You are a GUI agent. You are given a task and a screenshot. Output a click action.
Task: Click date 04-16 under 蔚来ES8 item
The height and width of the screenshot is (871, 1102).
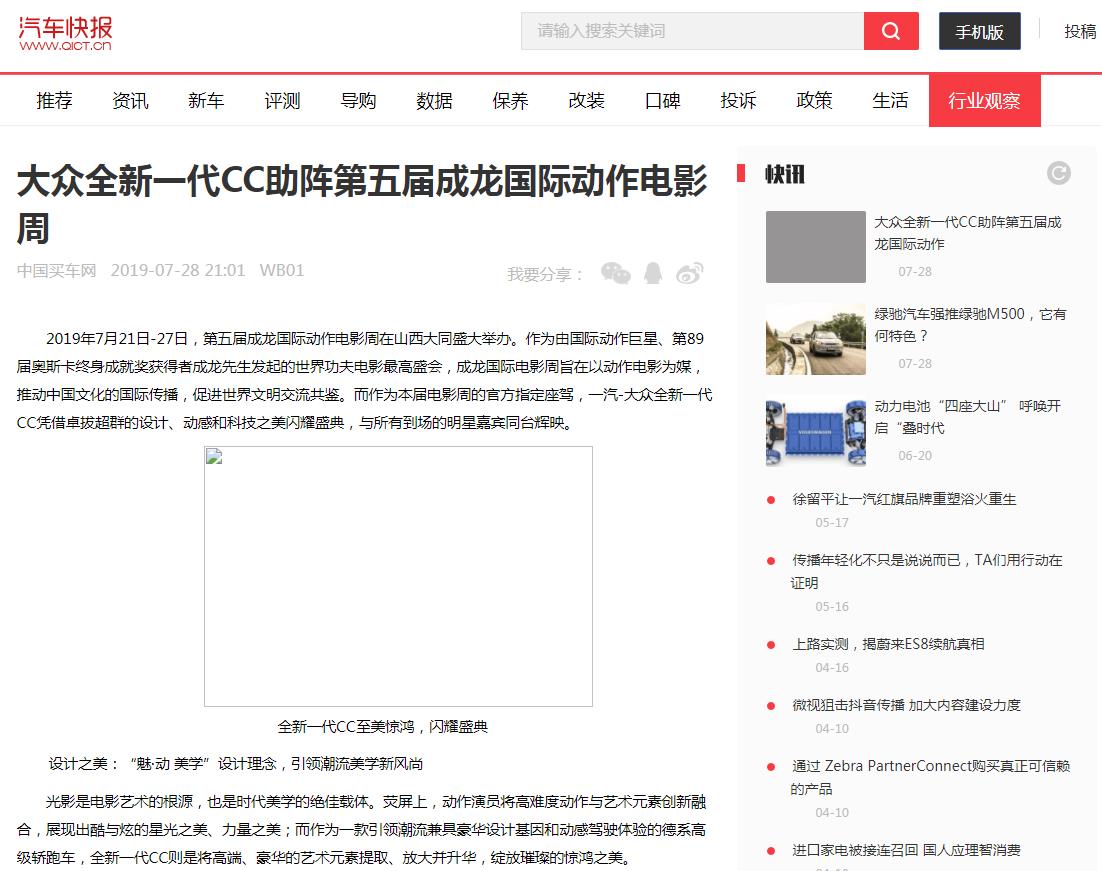[x=832, y=667]
